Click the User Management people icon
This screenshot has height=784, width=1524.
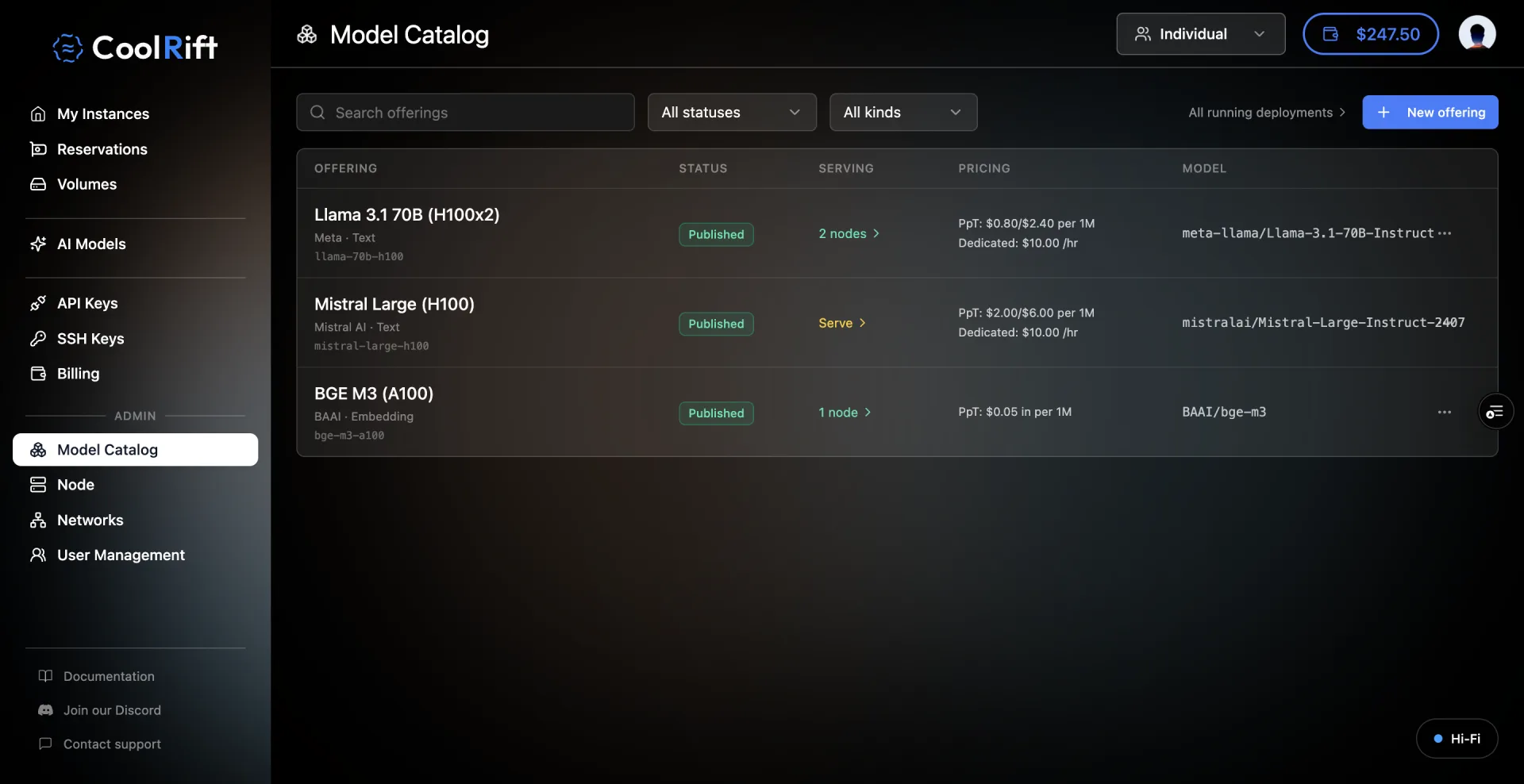[38, 555]
